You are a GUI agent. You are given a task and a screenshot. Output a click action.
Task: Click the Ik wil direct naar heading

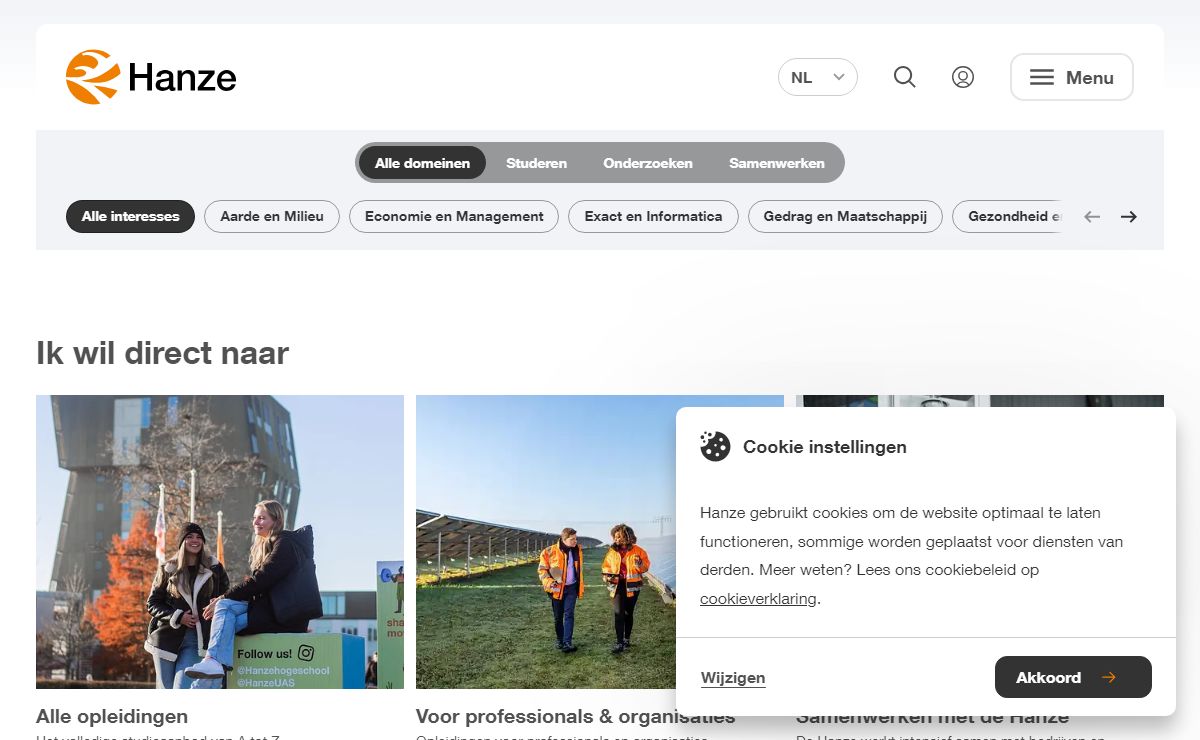point(162,353)
